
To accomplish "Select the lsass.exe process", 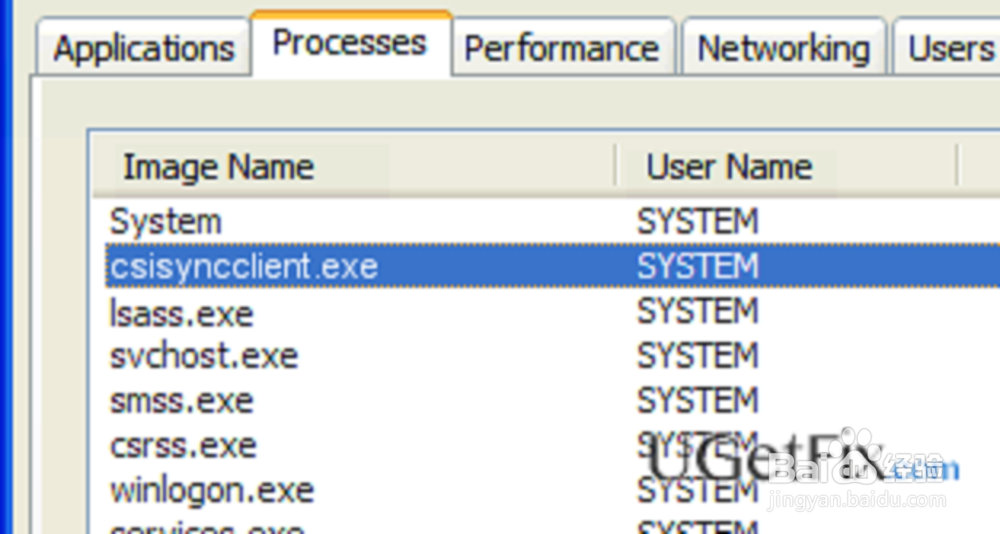I will coord(182,313).
